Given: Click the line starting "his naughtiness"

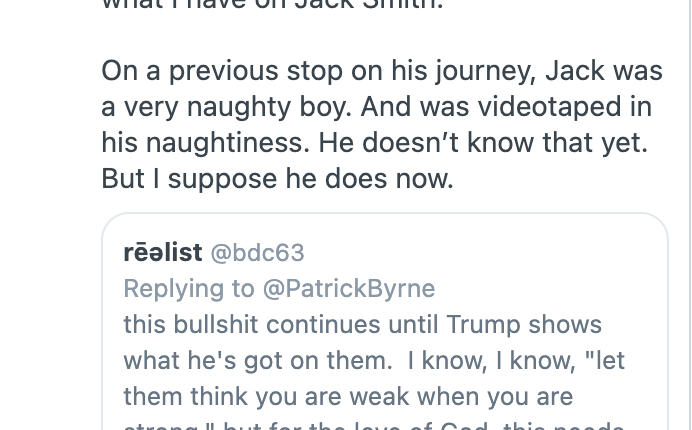Looking at the screenshot, I should coord(374,144).
